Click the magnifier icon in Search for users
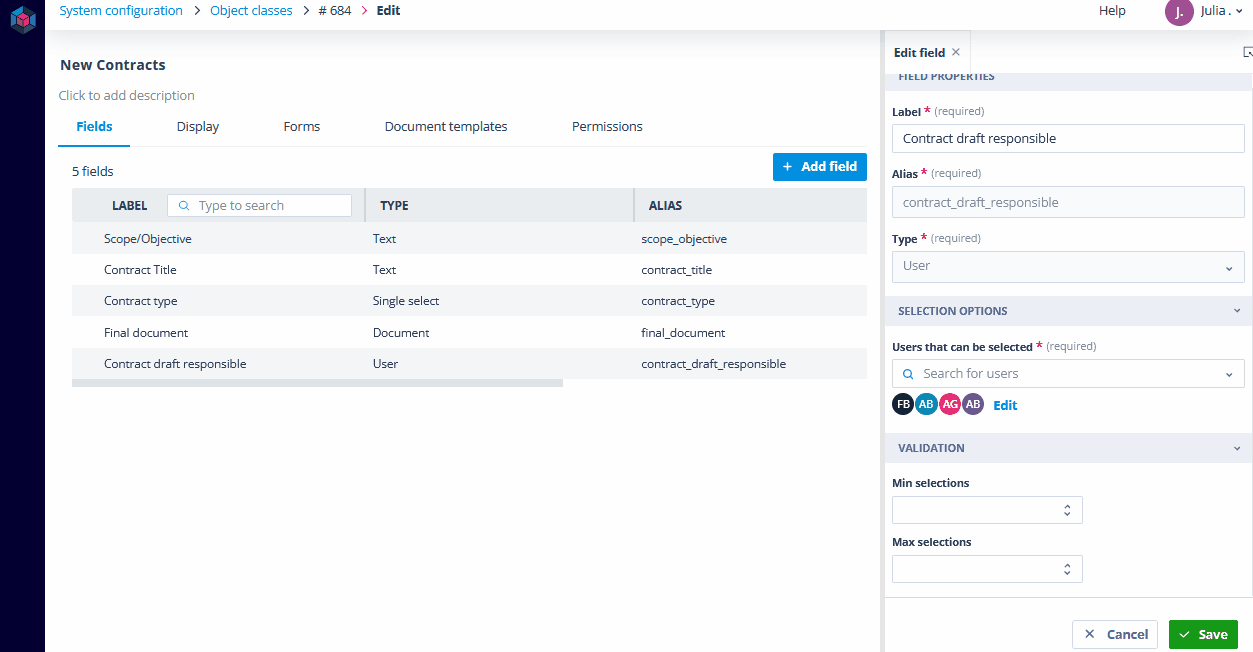Image resolution: width=1253 pixels, height=652 pixels. pos(908,374)
